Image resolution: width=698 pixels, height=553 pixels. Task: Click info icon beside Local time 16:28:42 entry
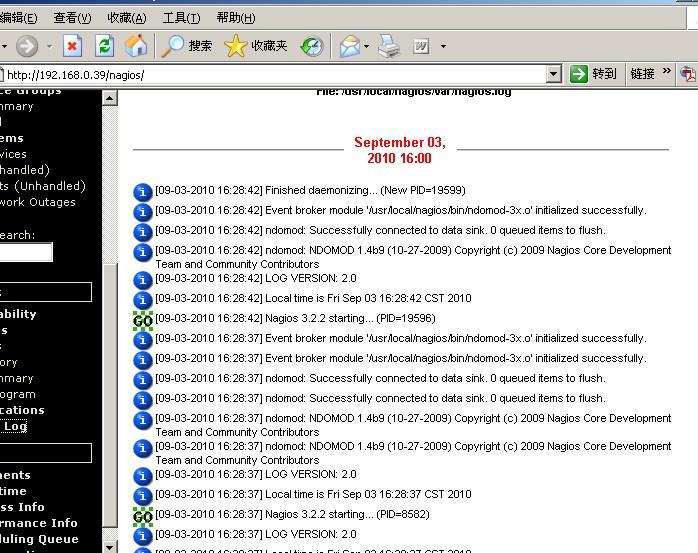[x=143, y=300]
